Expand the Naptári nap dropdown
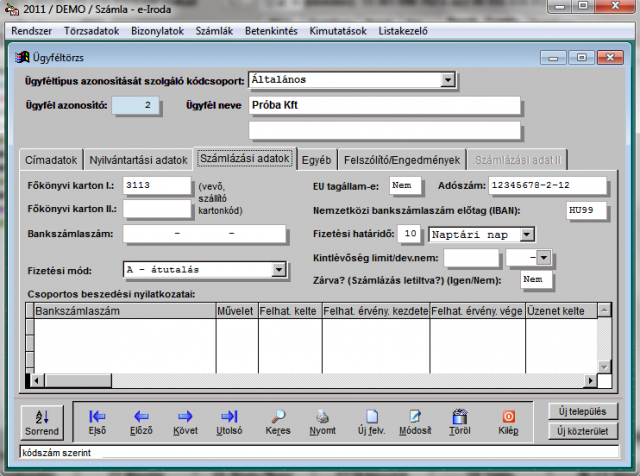This screenshot has height=476, width=640. pyautogui.click(x=527, y=235)
